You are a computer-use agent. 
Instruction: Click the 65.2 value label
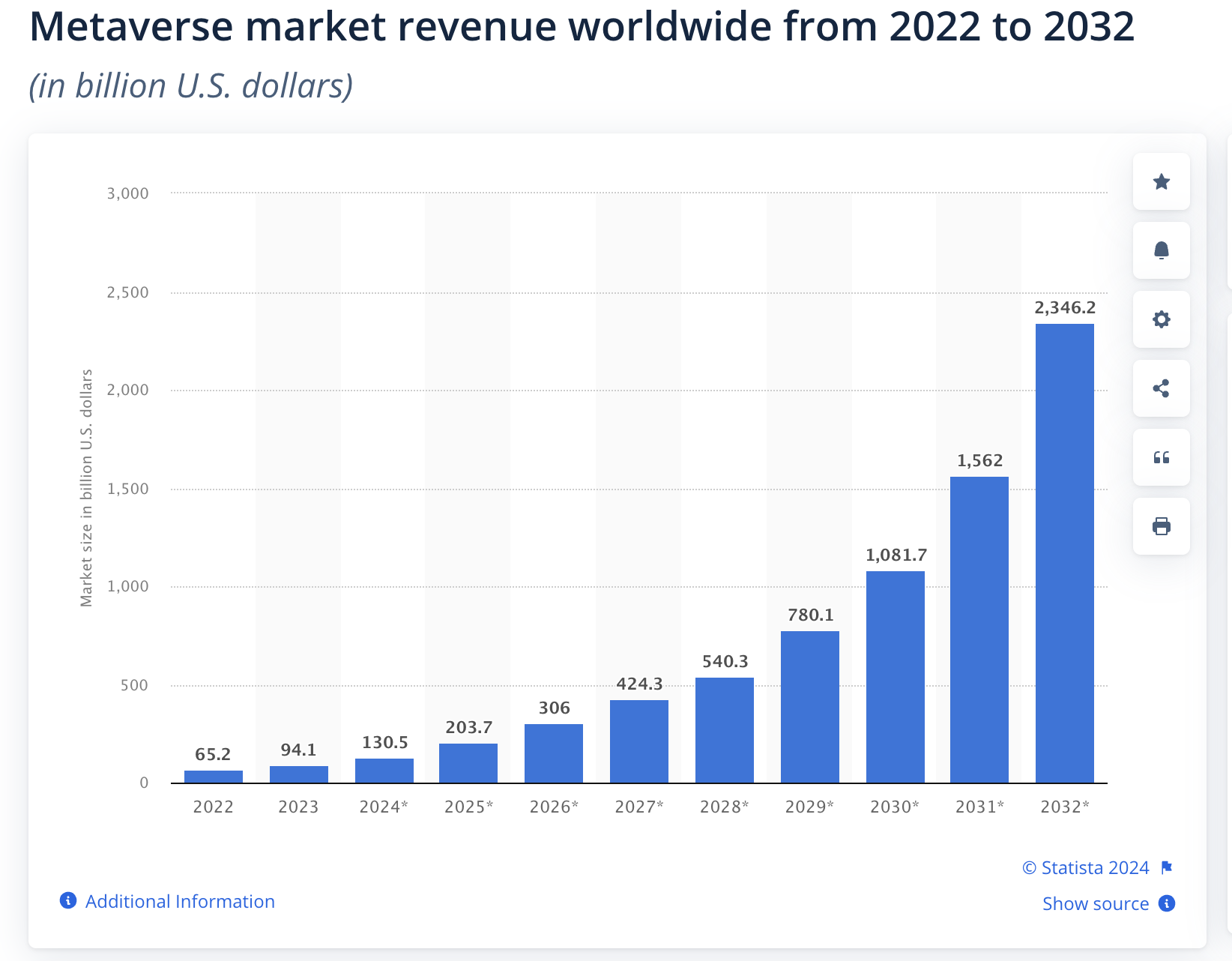(x=213, y=754)
